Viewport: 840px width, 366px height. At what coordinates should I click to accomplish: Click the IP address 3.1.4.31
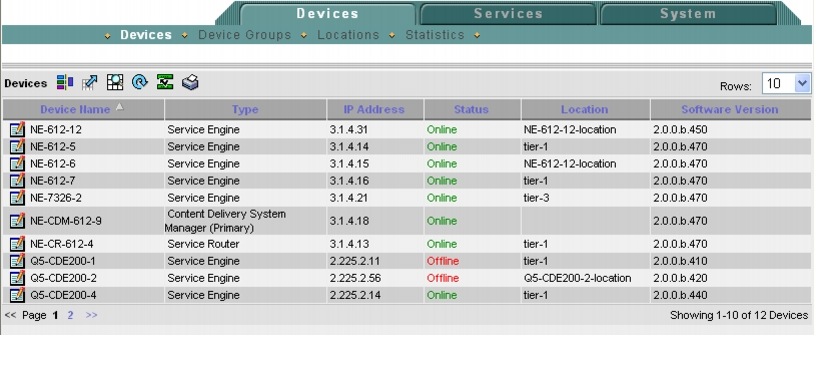(349, 130)
